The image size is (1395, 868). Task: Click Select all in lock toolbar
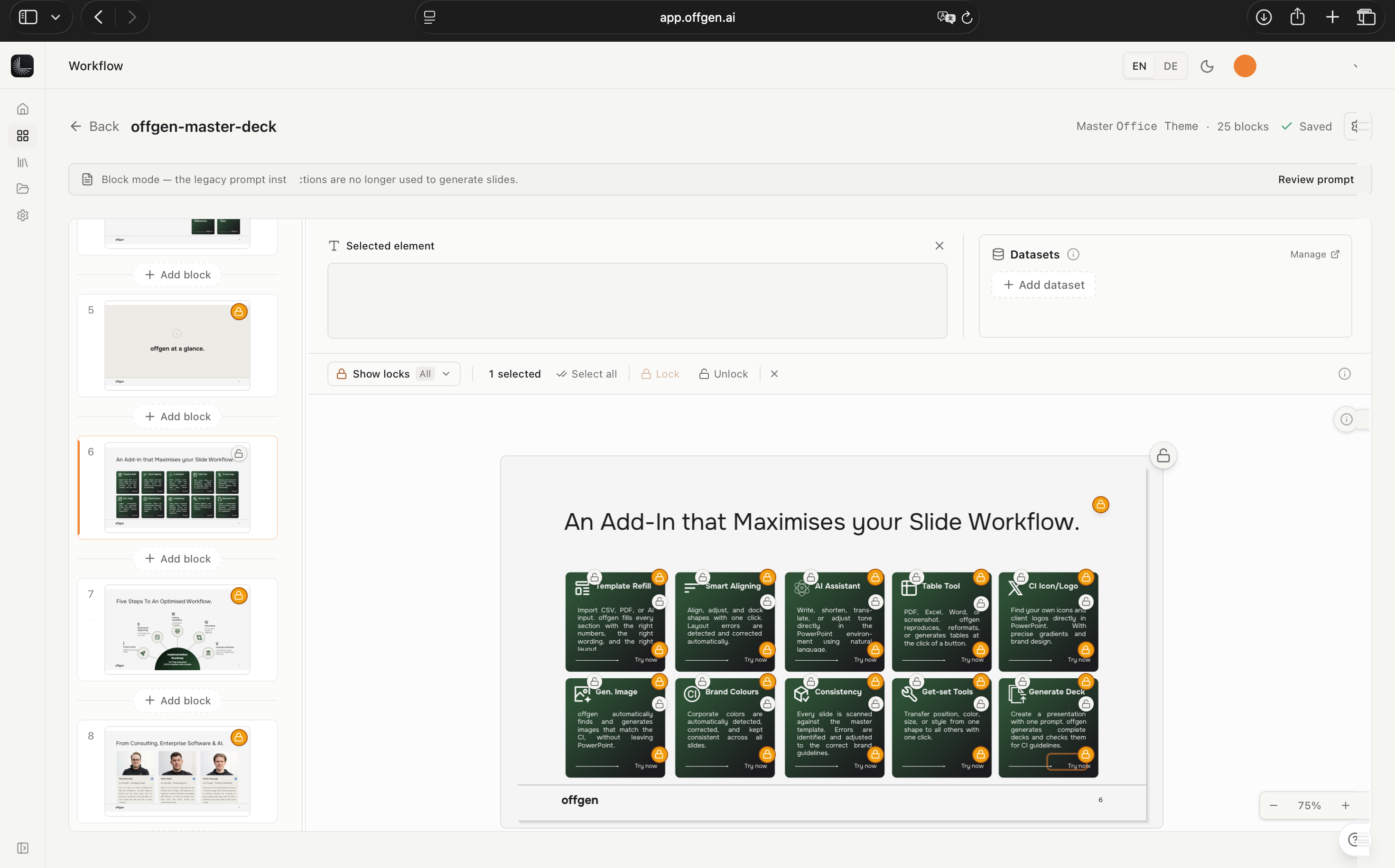(x=586, y=374)
